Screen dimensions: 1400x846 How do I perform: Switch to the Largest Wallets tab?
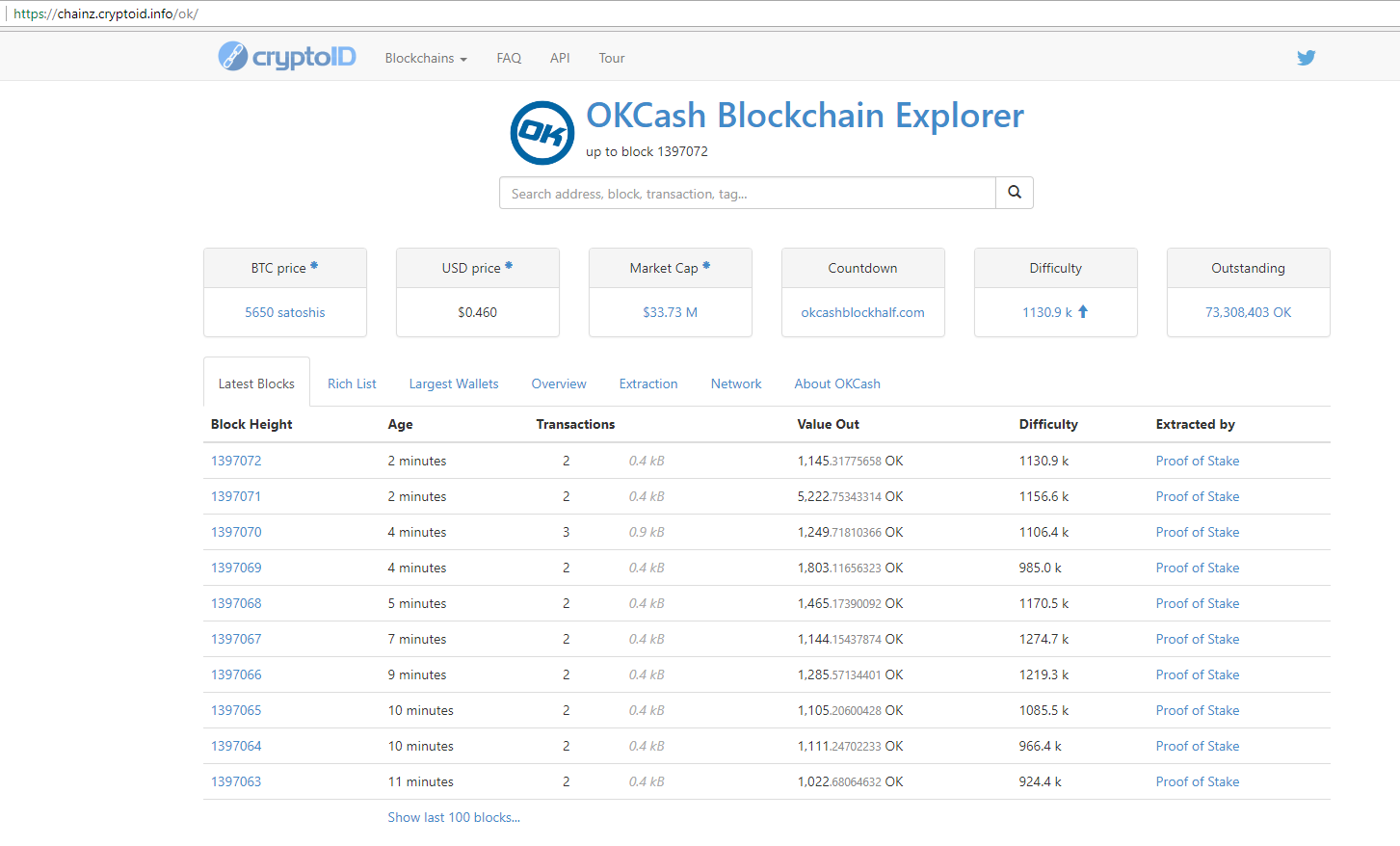(454, 383)
